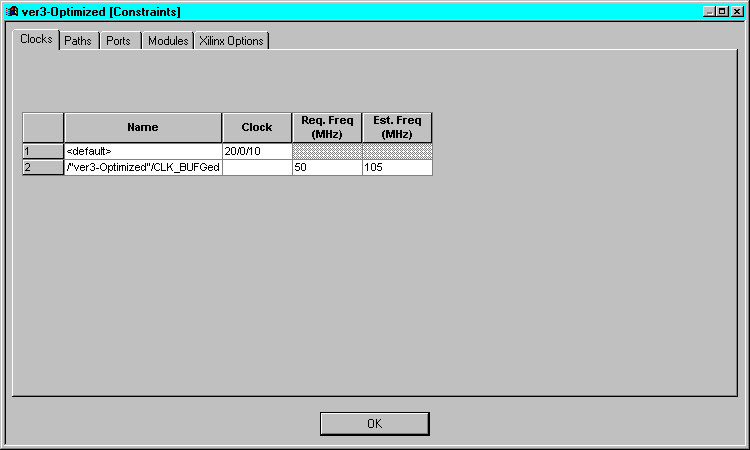Click the Est. Freq (MHz) column header

point(397,127)
